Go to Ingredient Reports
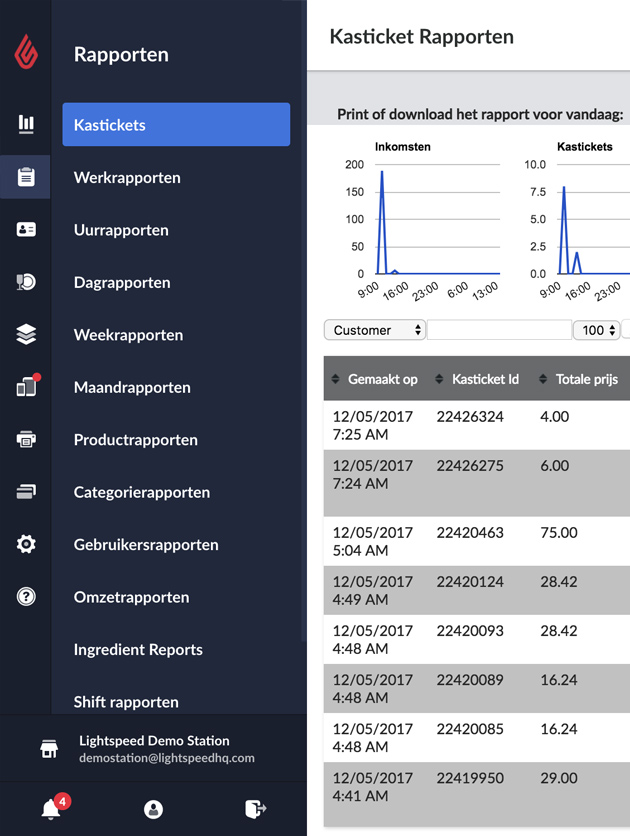 (138, 649)
